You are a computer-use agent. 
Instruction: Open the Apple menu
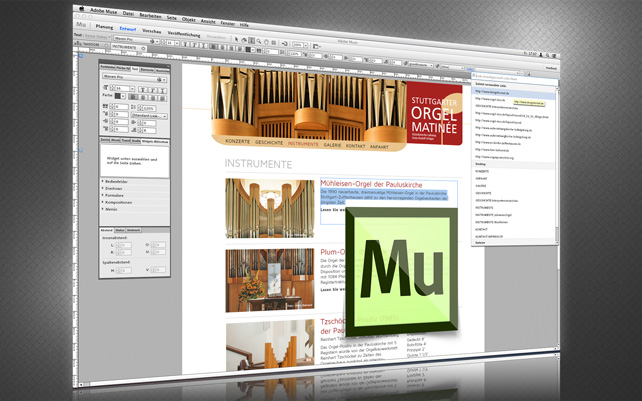click(81, 8)
